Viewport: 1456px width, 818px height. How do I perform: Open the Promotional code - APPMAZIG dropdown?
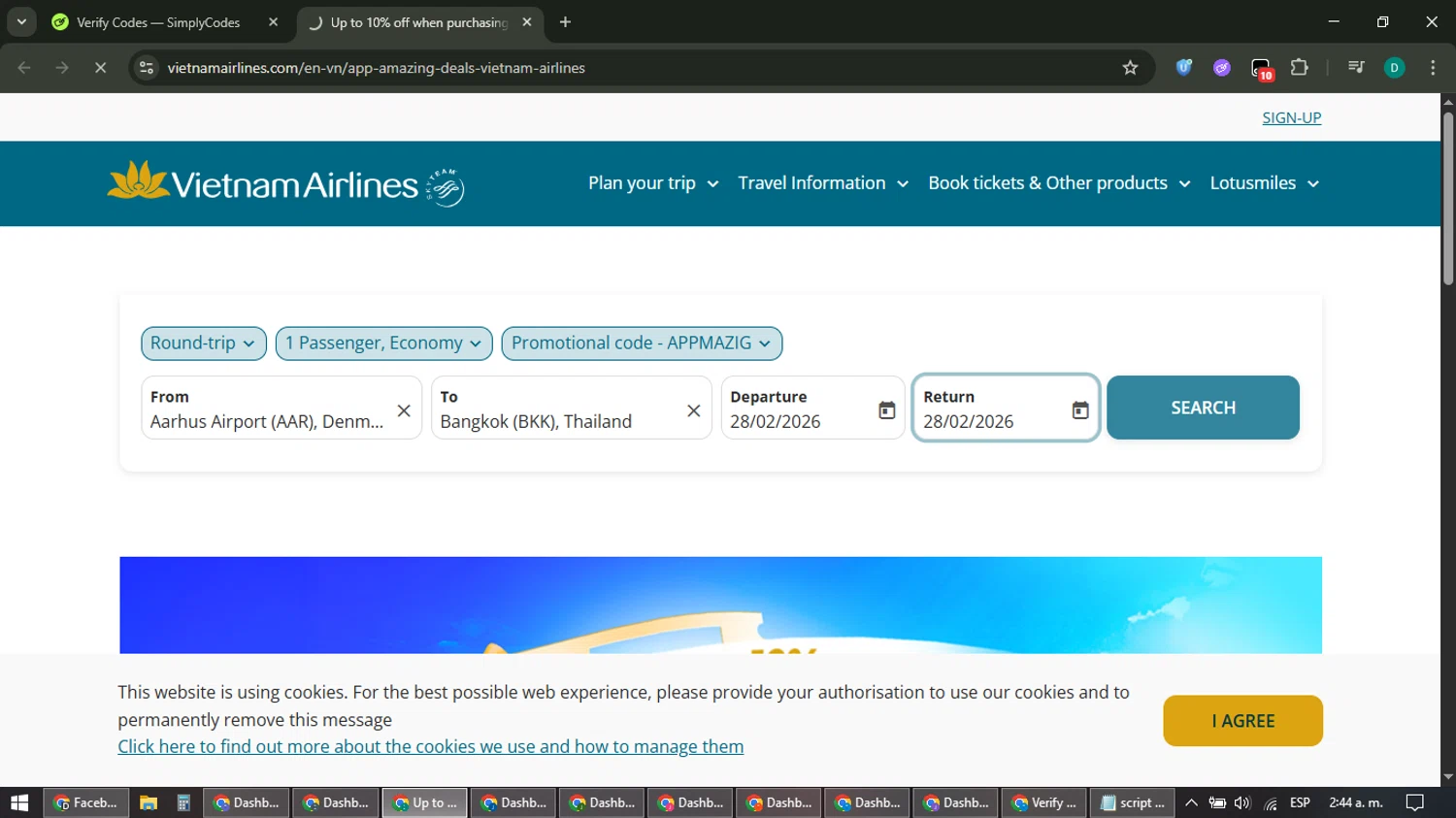tap(642, 344)
